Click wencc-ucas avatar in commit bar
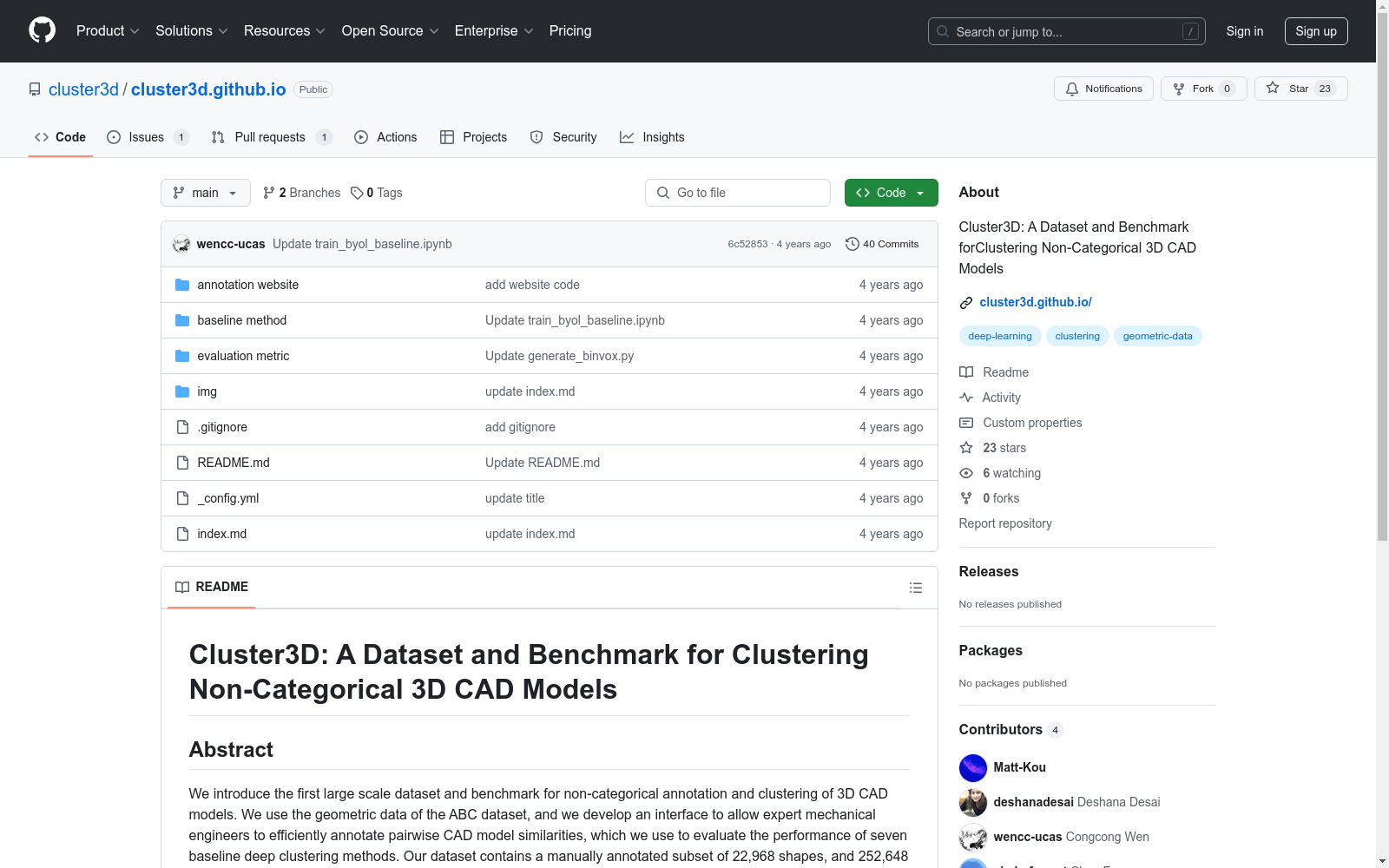 [181, 244]
